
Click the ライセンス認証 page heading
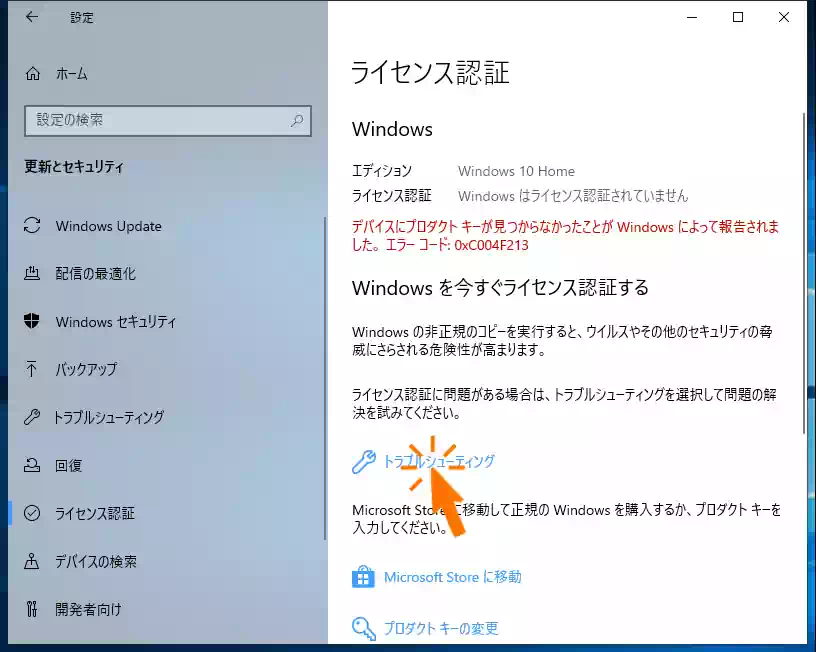pos(430,72)
